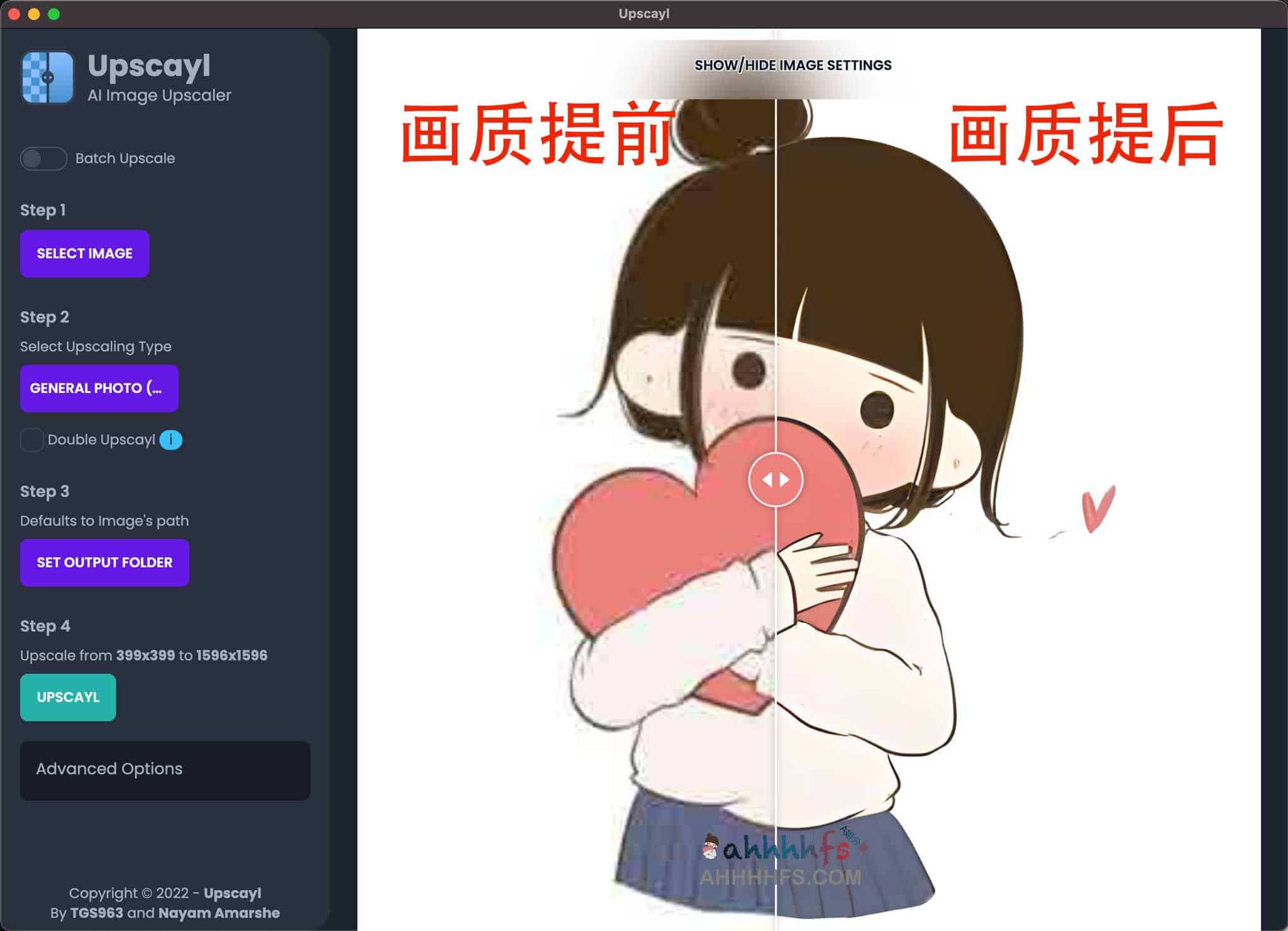Toggle the Batch Upscale off switch
1288x931 pixels.
[41, 158]
